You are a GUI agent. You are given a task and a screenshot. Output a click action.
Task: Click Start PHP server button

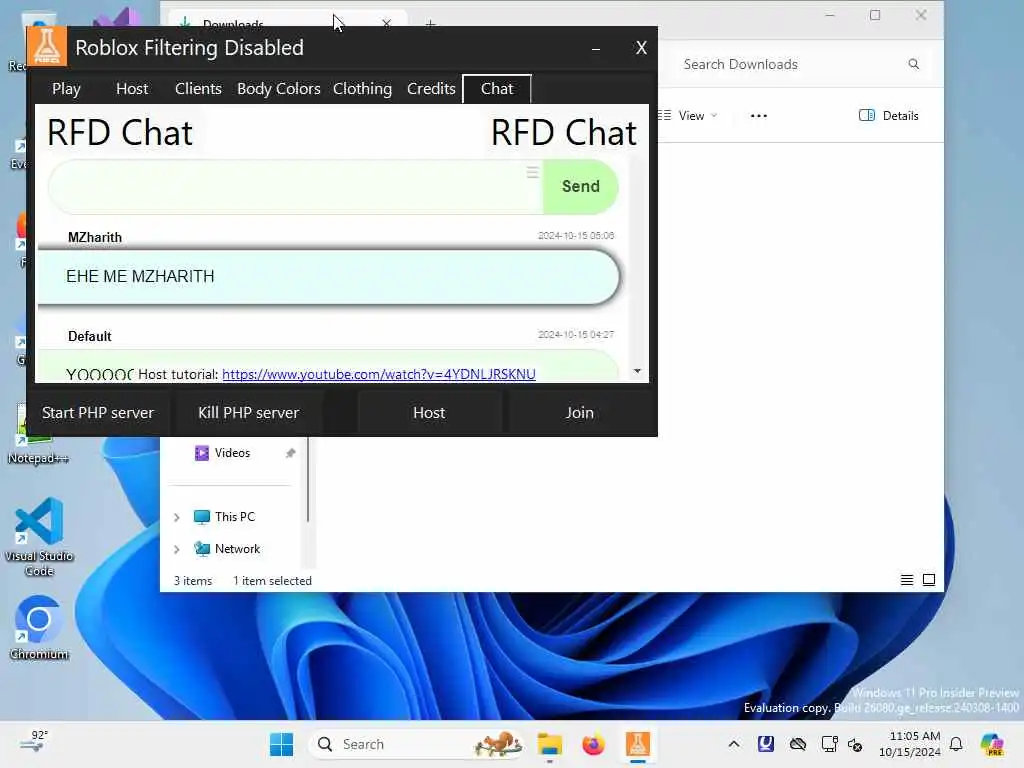click(98, 413)
